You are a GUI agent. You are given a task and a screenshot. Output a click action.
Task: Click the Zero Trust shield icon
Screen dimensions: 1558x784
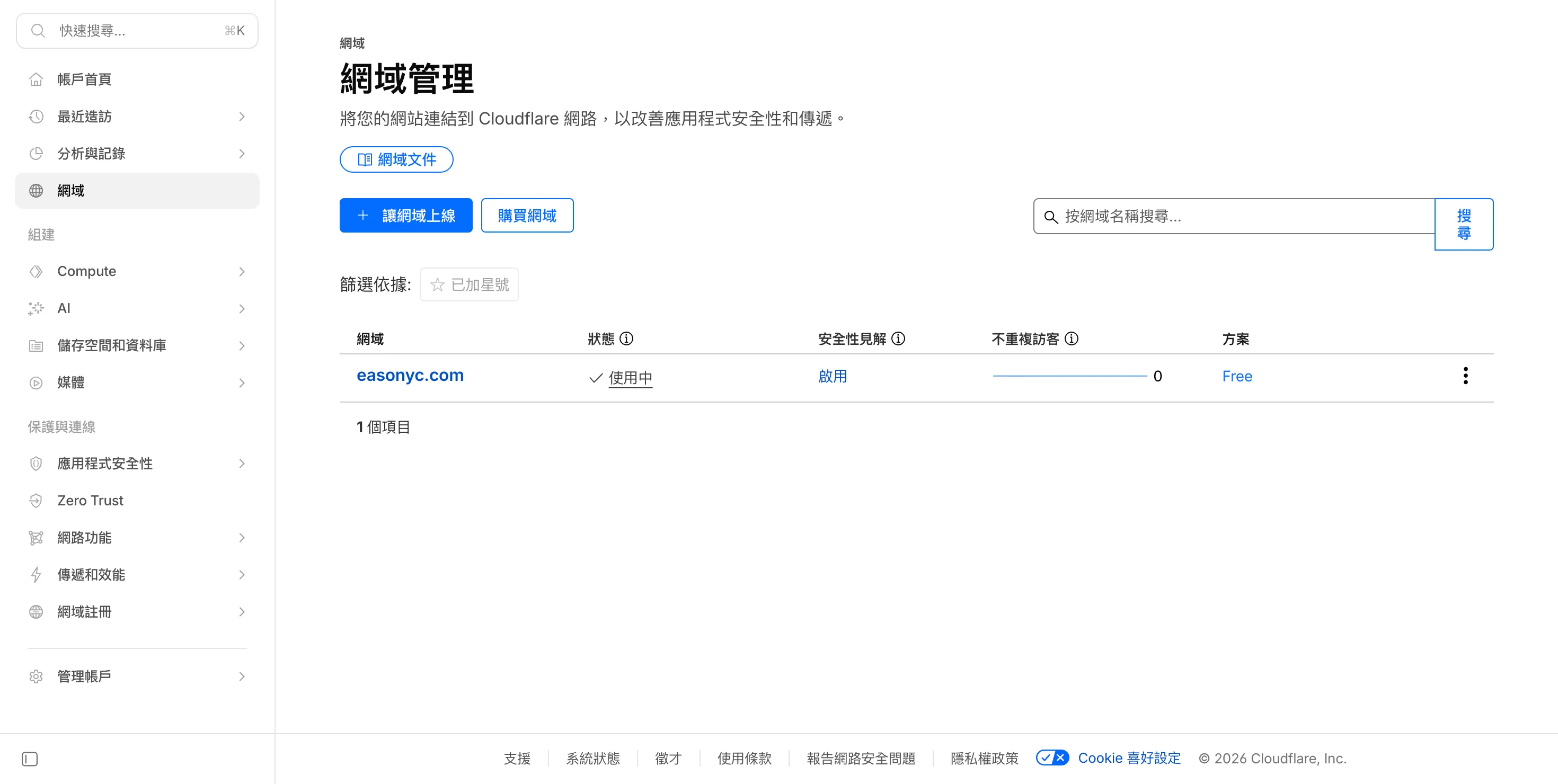point(36,501)
